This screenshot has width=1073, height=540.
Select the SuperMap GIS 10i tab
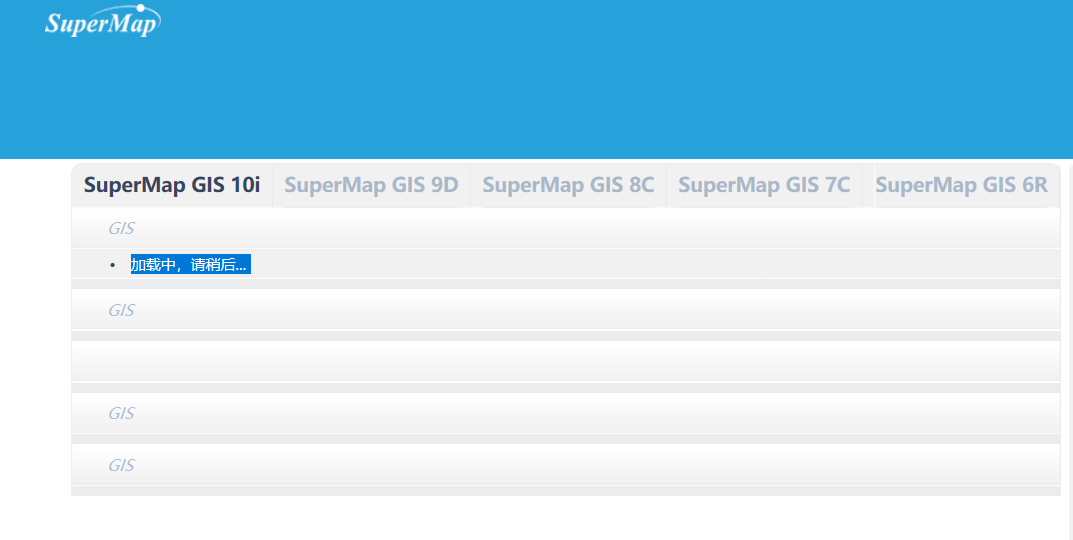[172, 185]
